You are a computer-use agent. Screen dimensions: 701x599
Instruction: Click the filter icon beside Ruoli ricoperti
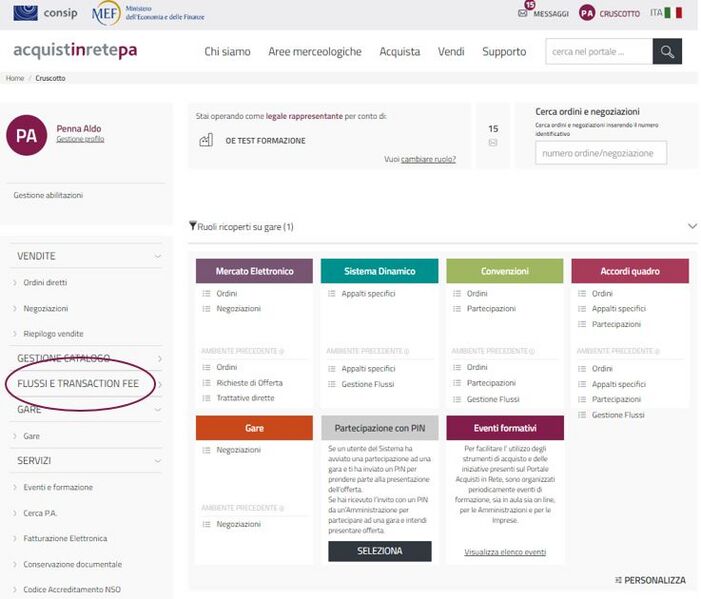coord(193,225)
